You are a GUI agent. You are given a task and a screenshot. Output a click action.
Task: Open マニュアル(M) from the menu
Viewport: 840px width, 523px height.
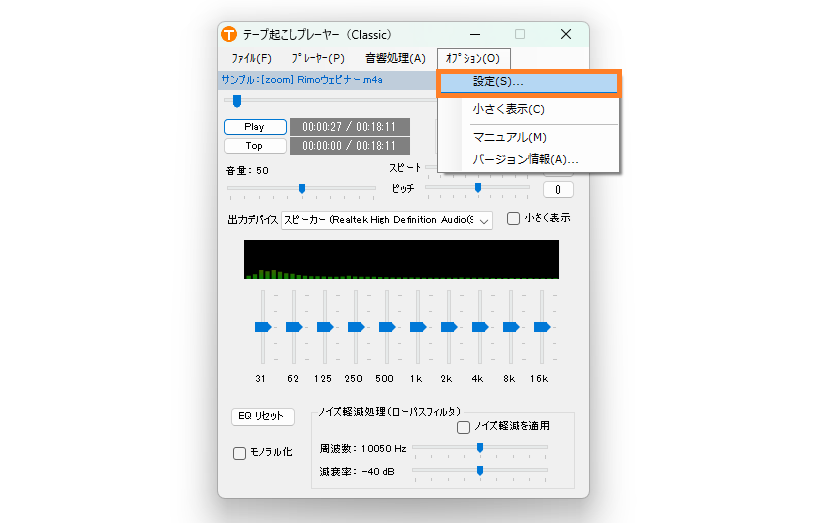click(509, 137)
